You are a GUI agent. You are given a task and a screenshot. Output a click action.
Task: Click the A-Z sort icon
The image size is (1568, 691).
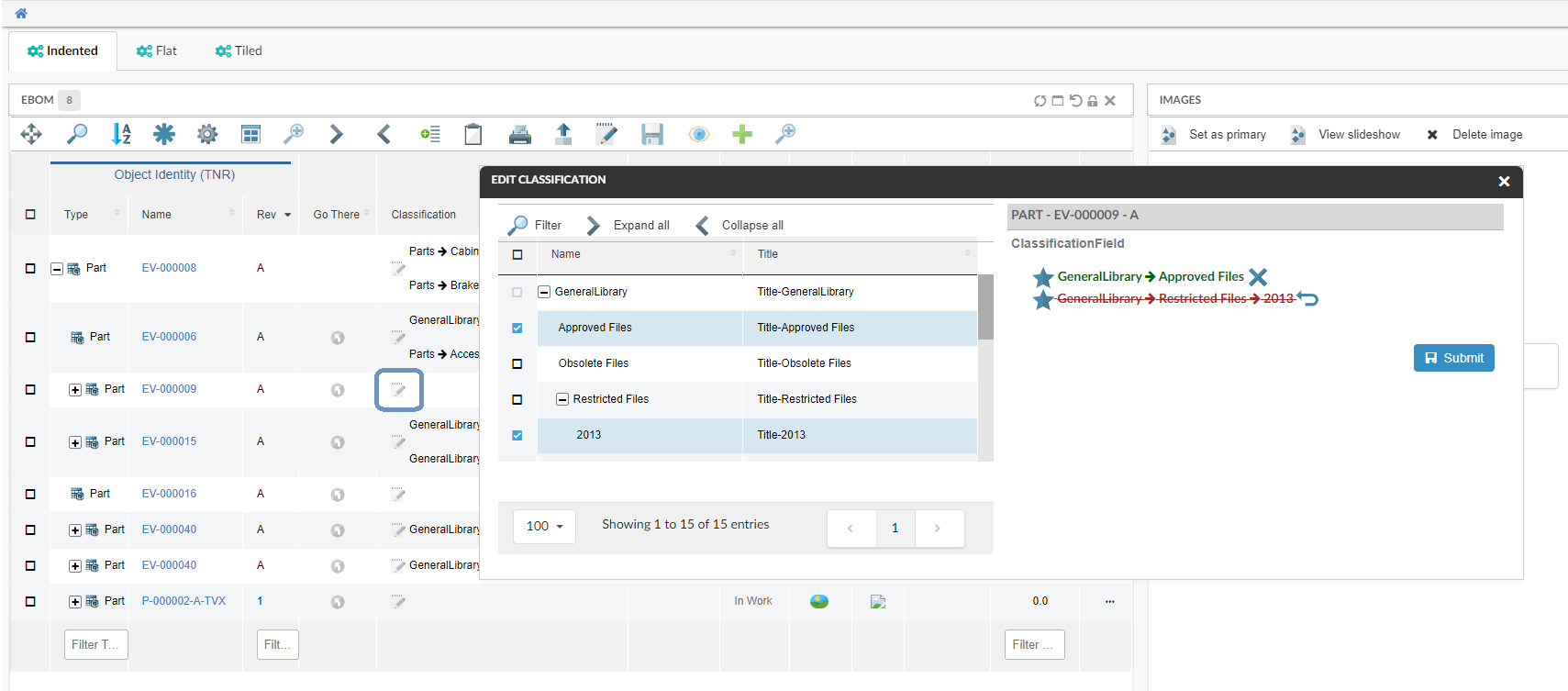(121, 135)
